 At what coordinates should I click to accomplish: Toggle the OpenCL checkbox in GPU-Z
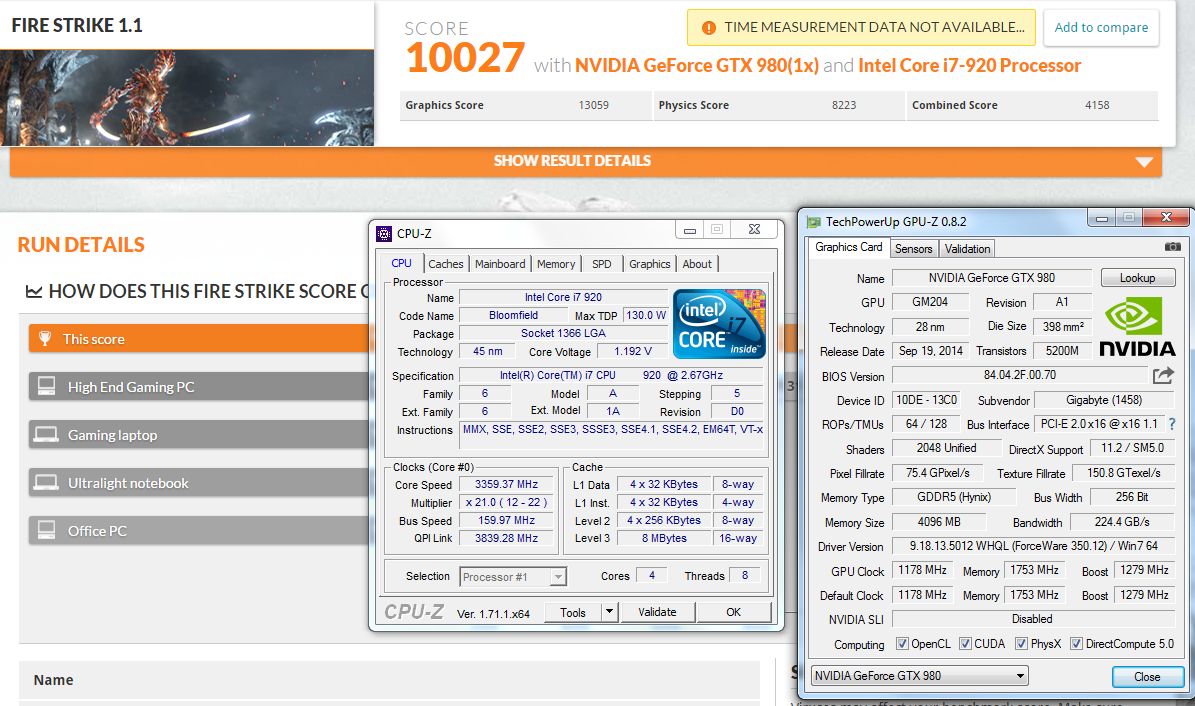click(902, 643)
